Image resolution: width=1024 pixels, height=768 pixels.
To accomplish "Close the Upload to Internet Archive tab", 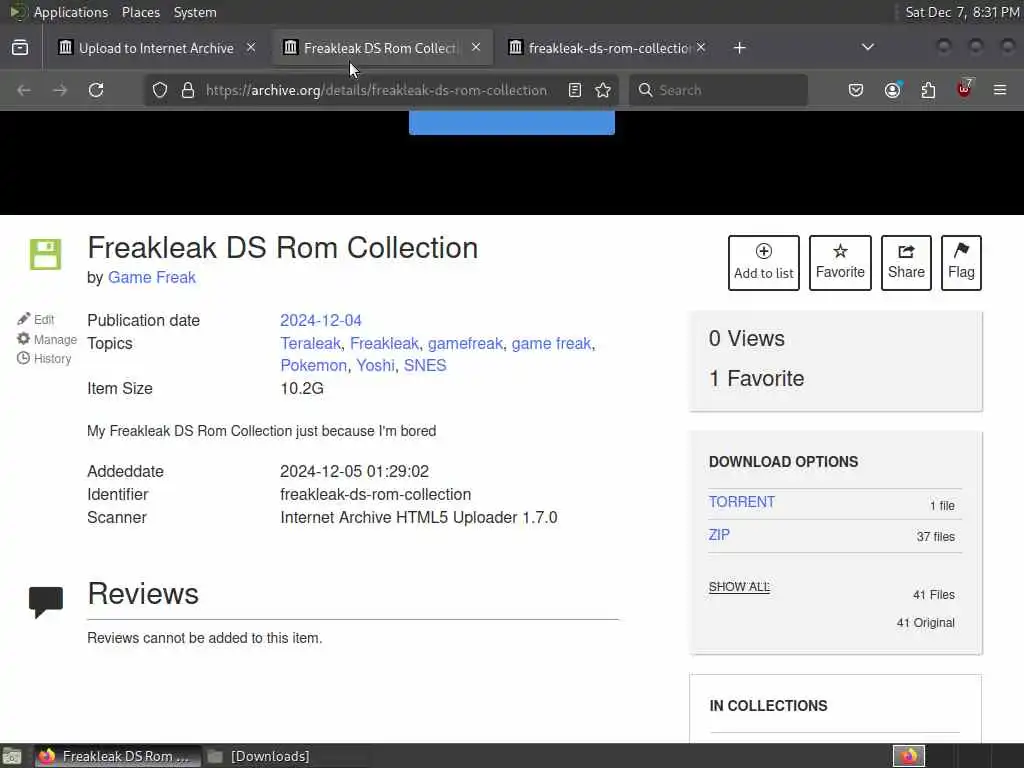I will [x=251, y=47].
